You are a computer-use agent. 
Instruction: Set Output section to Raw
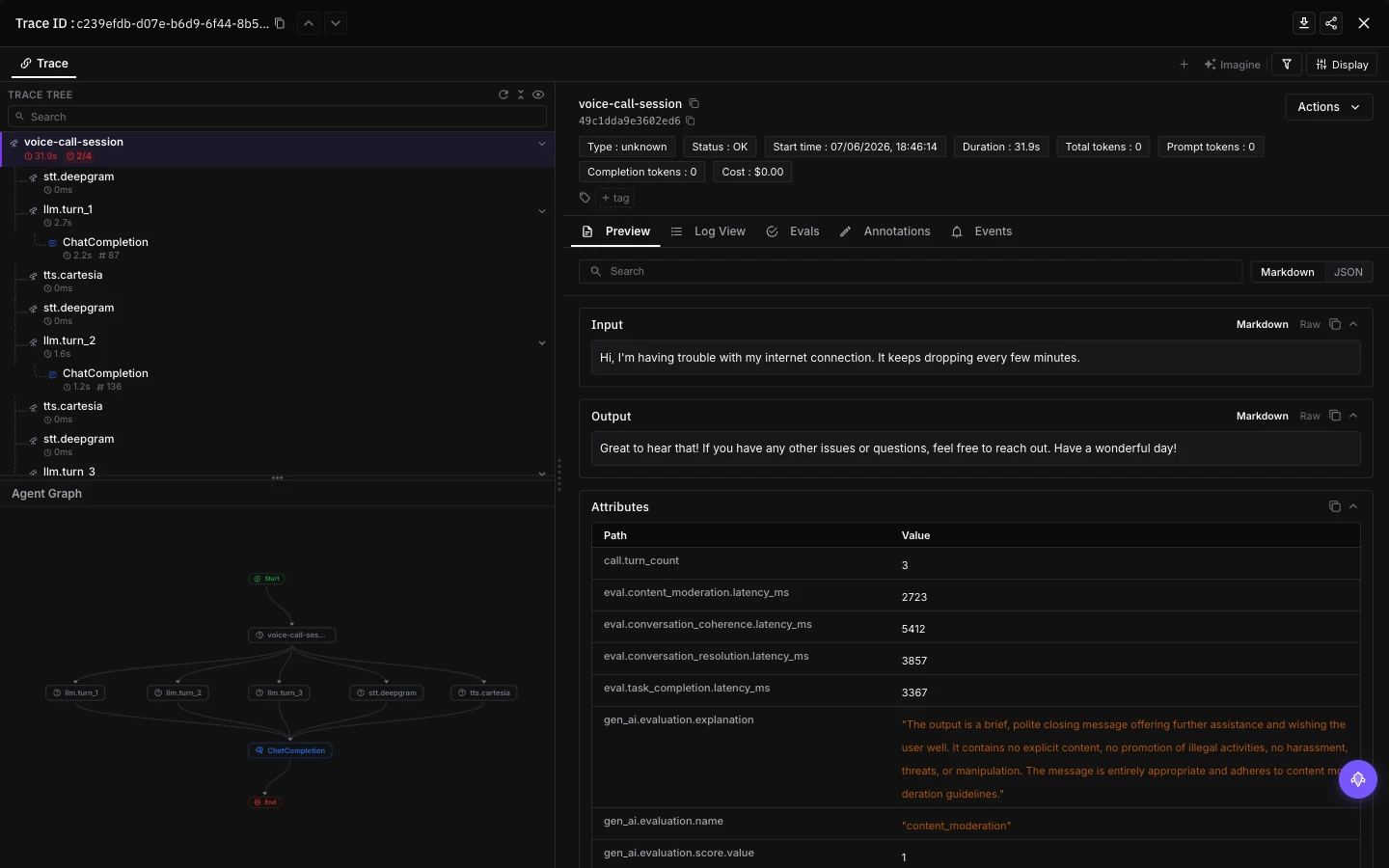coord(1310,417)
